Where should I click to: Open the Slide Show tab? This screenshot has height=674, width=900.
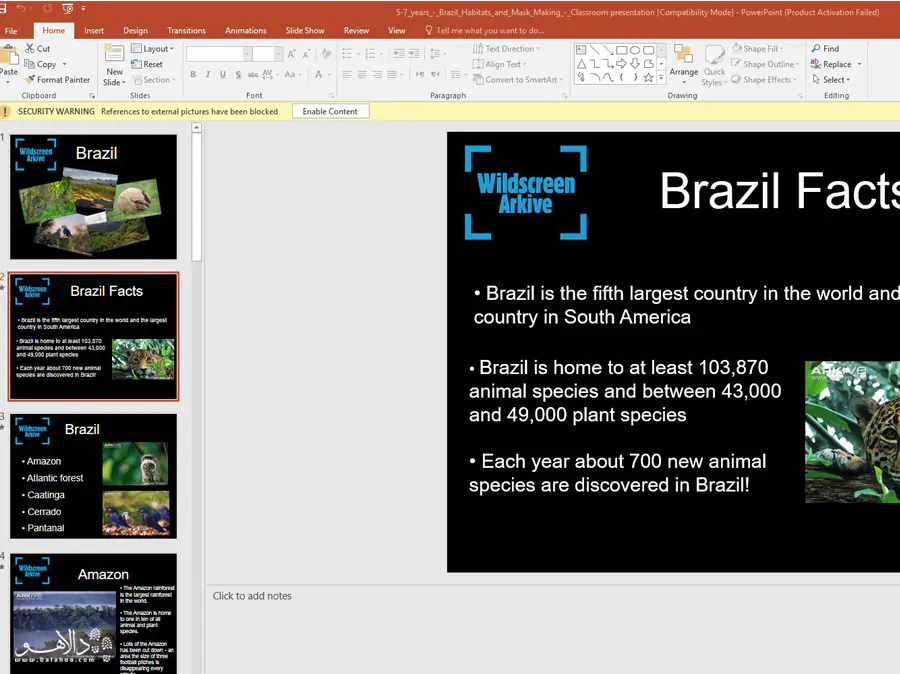[305, 30]
